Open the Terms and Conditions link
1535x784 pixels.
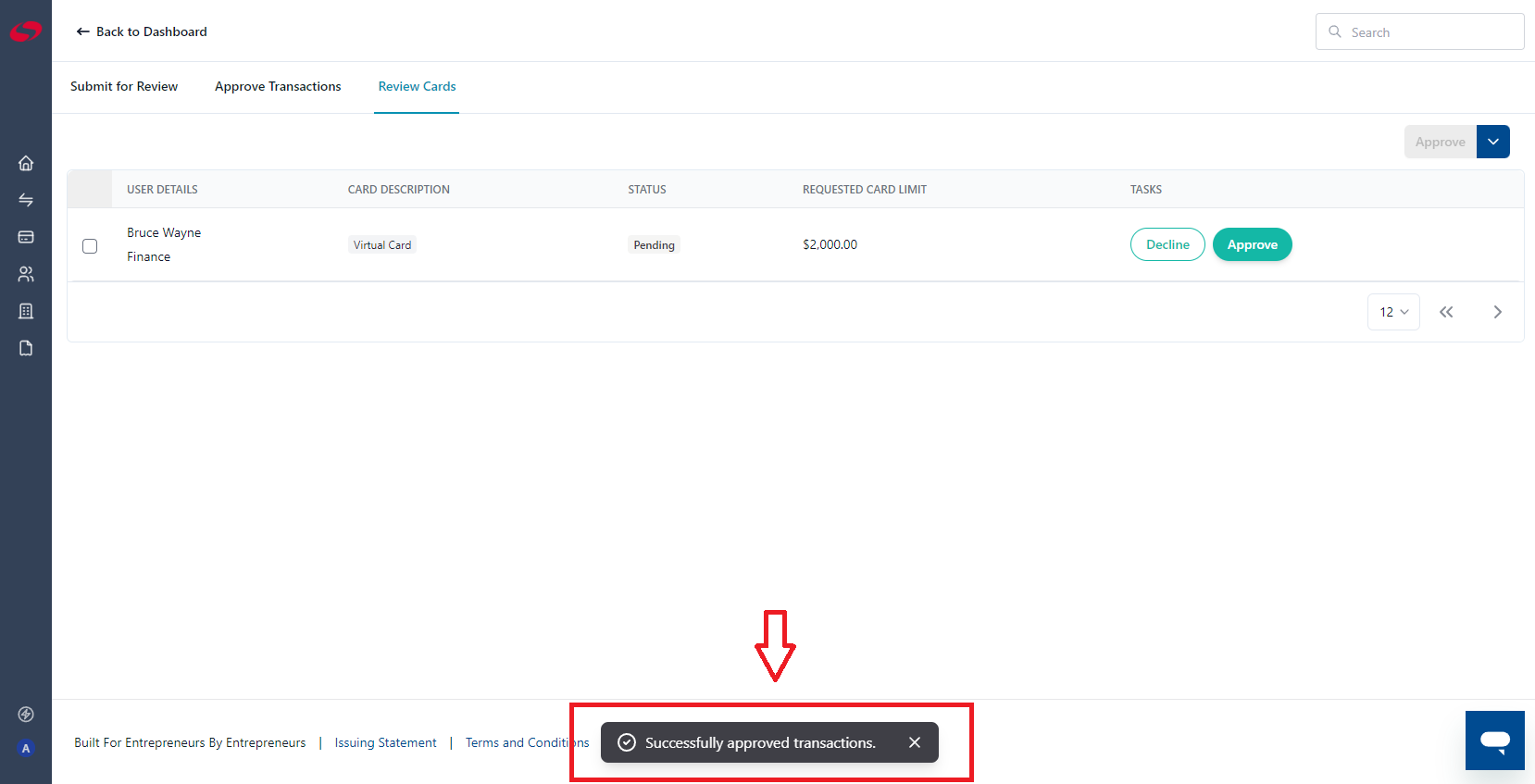point(527,742)
